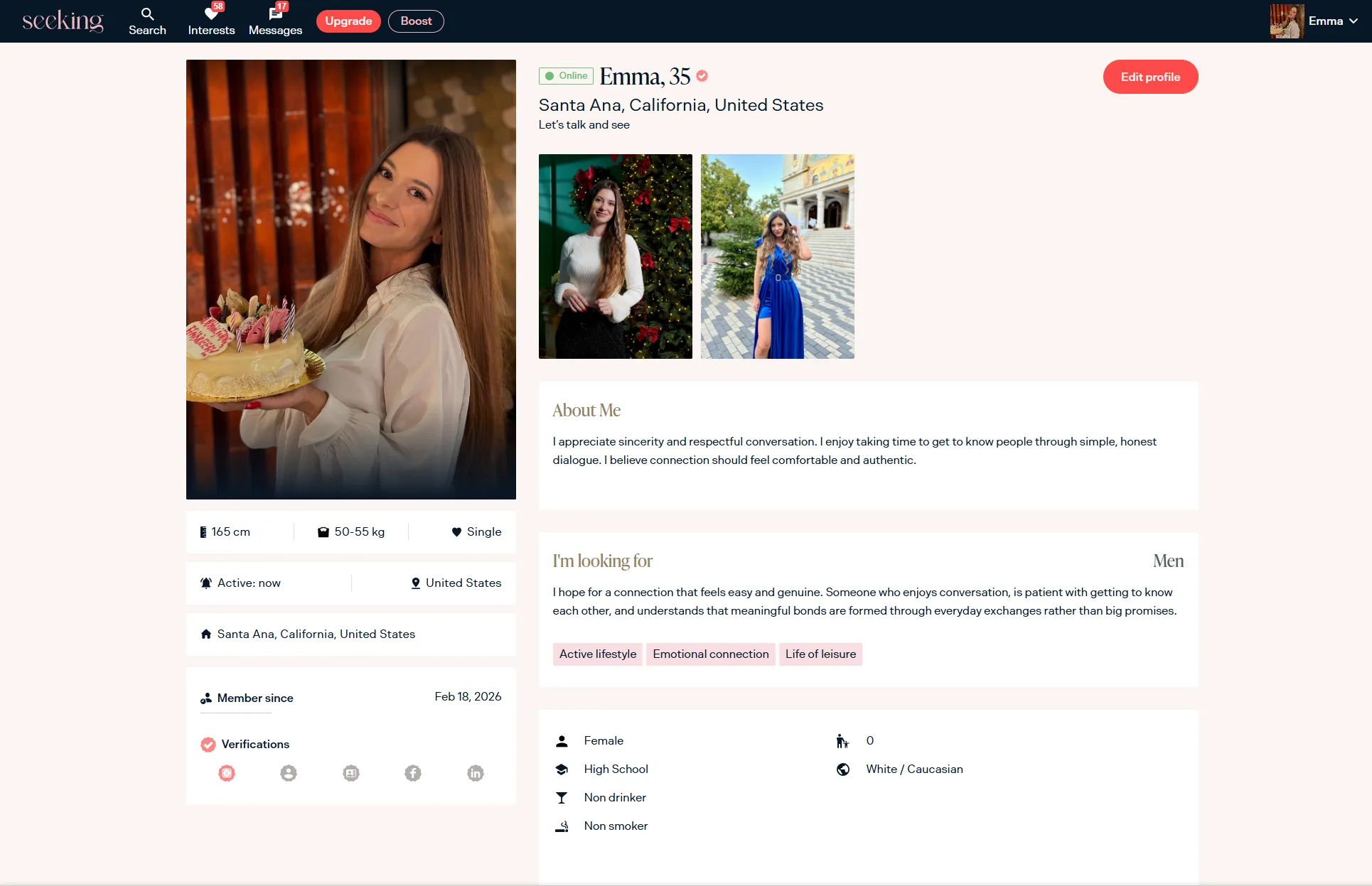Open the Christmas tree photo thumbnail
This screenshot has width=1372, height=886.
(615, 256)
